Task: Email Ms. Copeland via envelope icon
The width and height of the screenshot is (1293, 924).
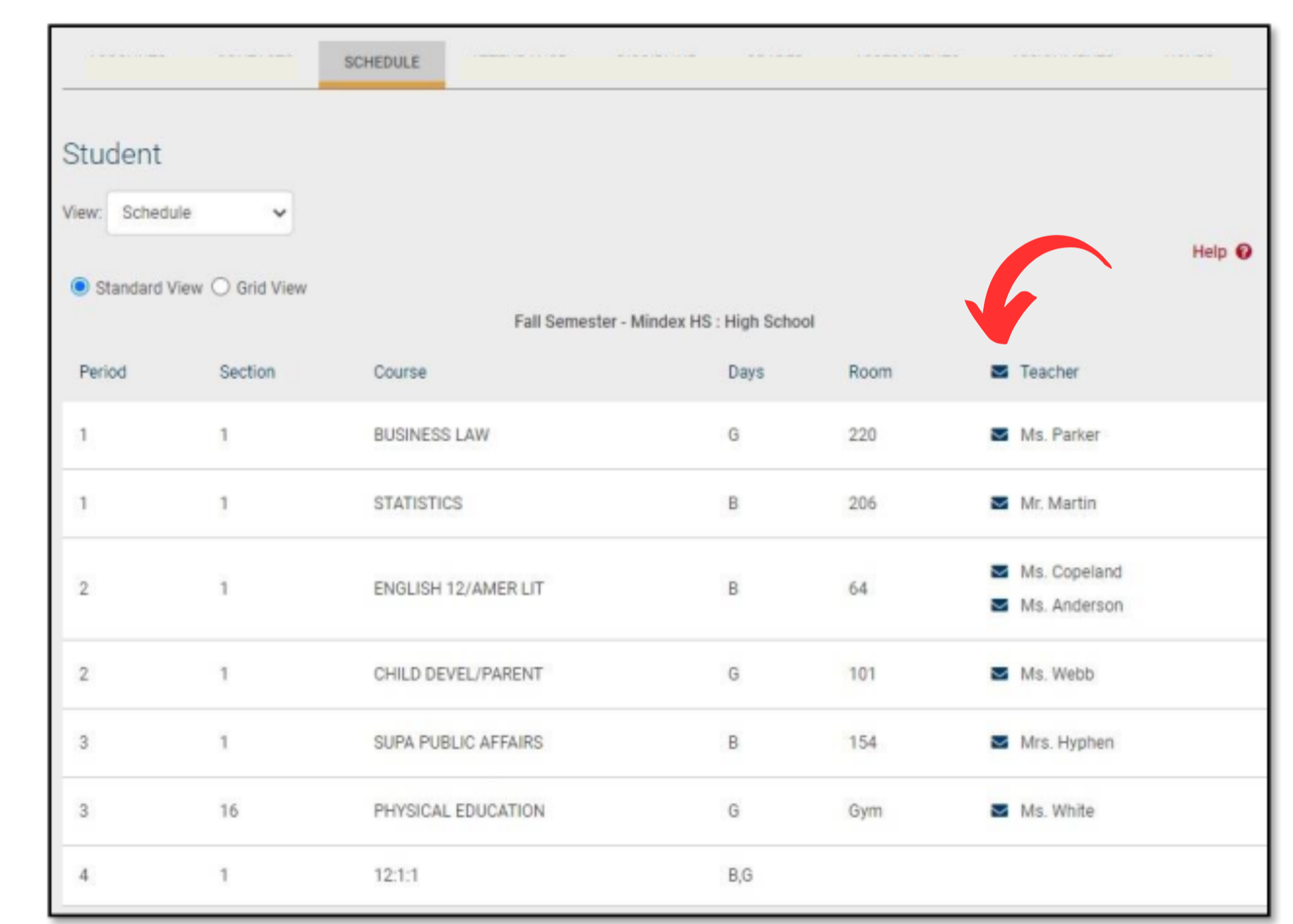Action: pos(999,572)
